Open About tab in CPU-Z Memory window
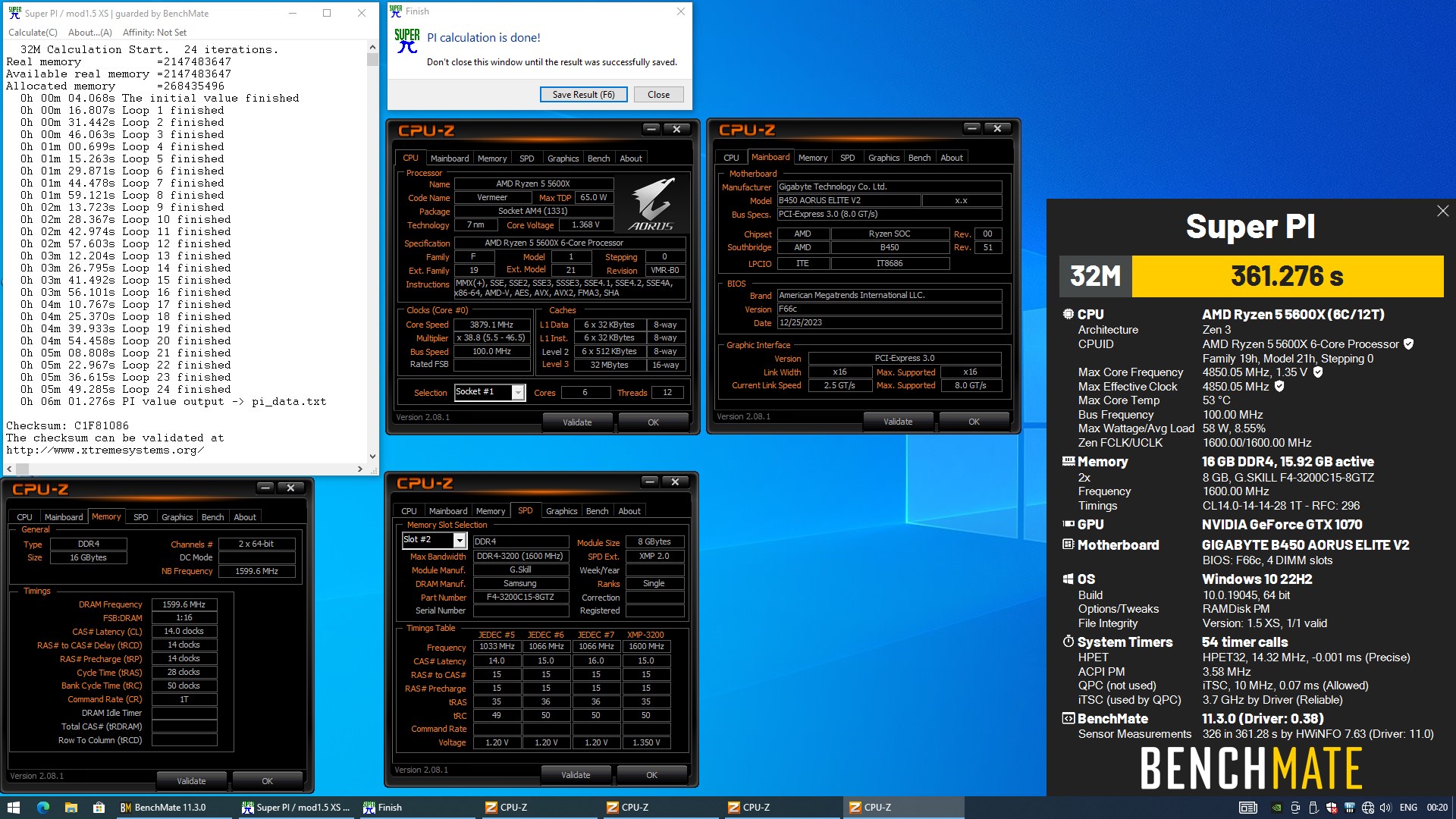The height and width of the screenshot is (819, 1456). (x=245, y=517)
